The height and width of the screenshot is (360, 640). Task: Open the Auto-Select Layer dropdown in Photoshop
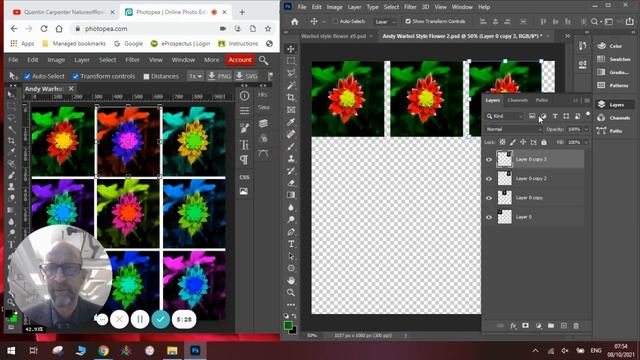pos(385,22)
